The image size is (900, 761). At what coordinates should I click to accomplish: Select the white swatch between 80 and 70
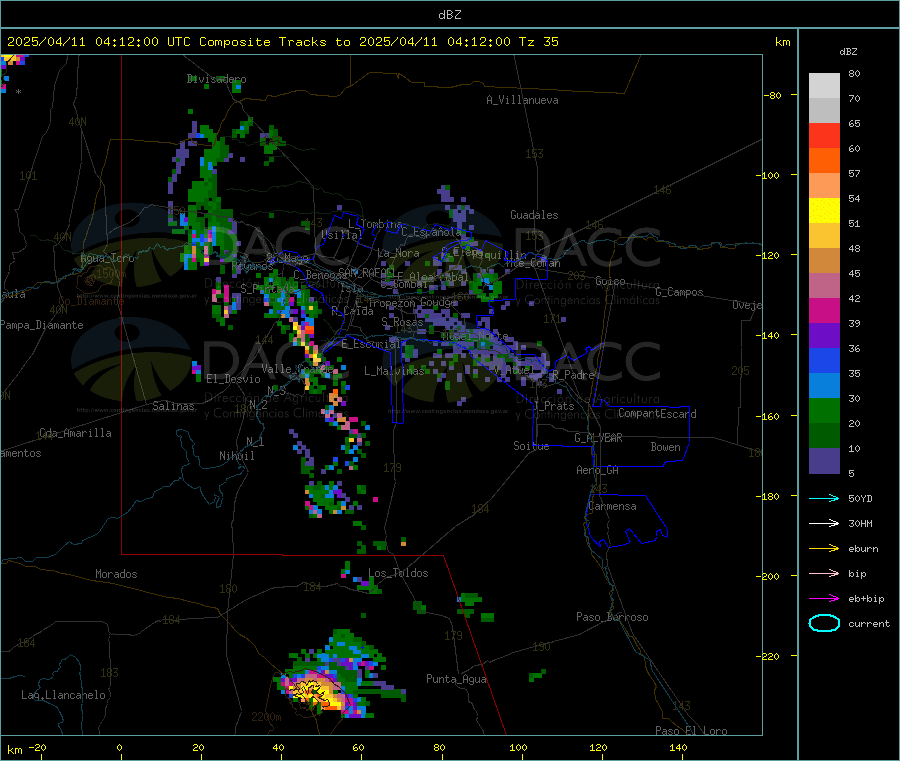coord(824,86)
